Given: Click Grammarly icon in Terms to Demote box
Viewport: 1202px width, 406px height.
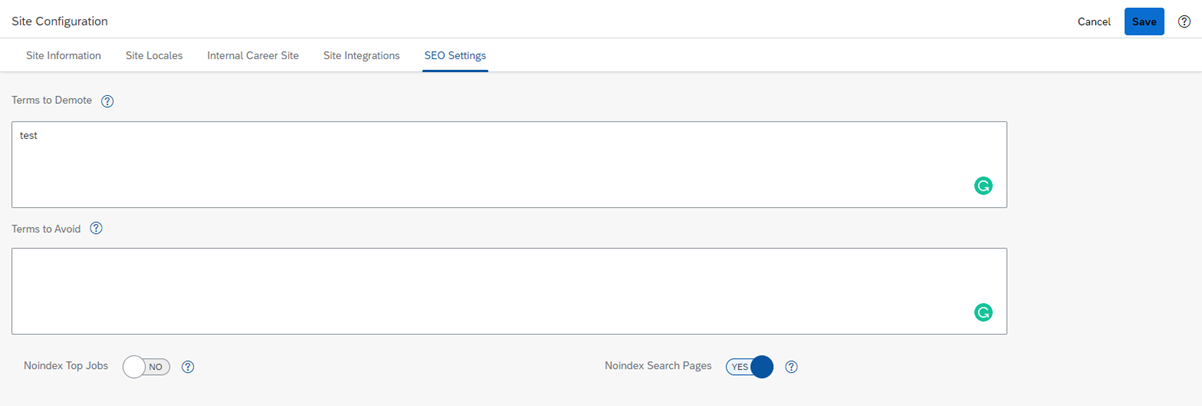Looking at the screenshot, I should click(983, 185).
